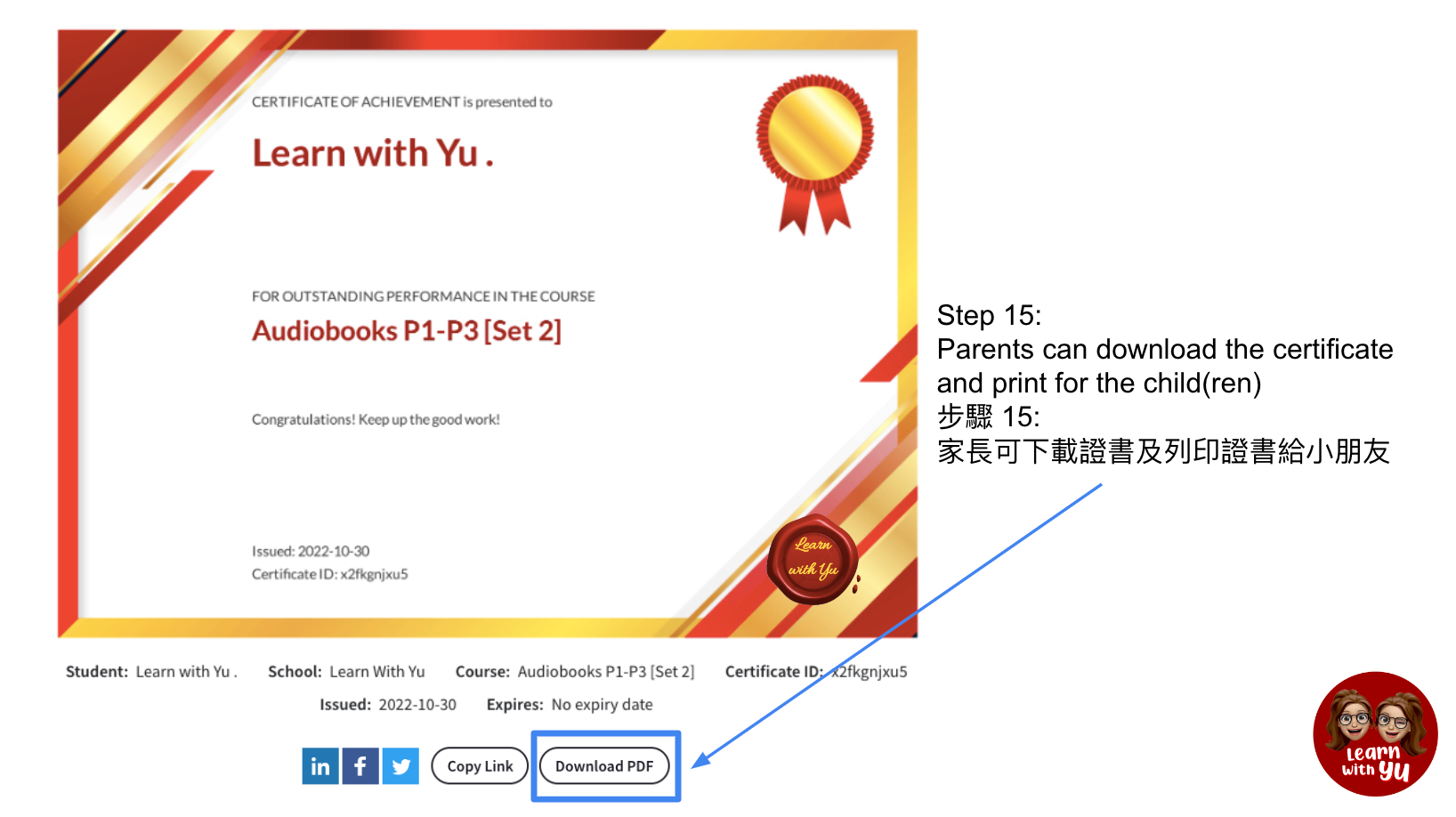Click the Copy Link button
Screen dimensions: 1456x817
(480, 766)
